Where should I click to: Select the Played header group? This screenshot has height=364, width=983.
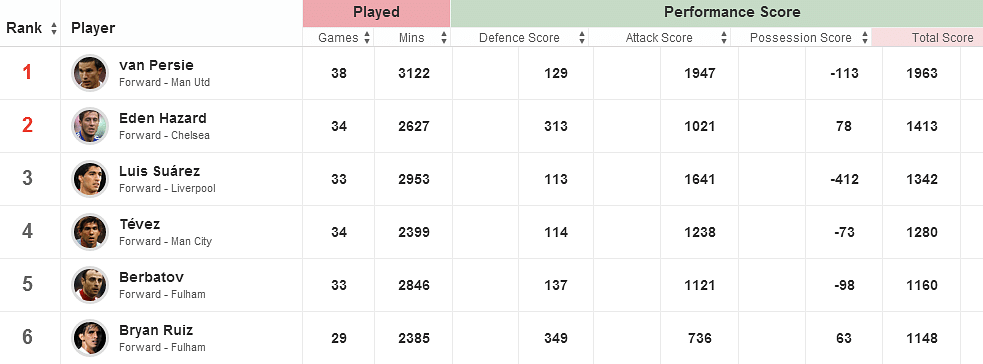click(x=376, y=13)
